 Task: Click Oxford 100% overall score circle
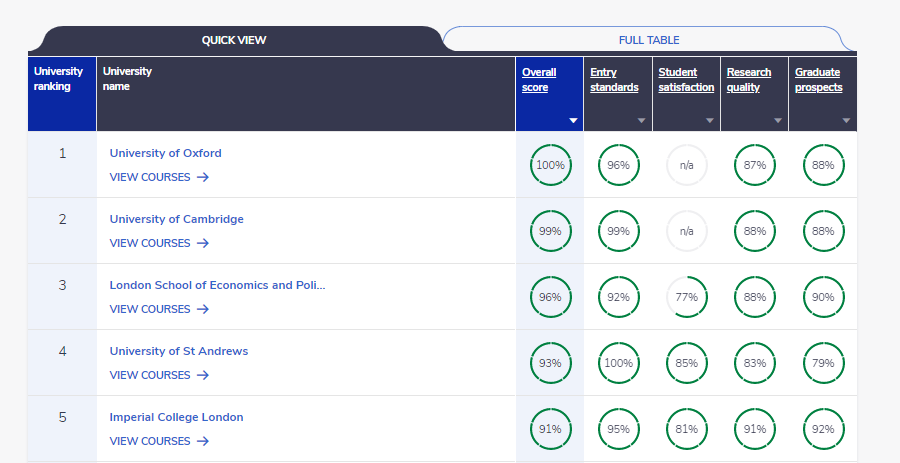pos(550,165)
